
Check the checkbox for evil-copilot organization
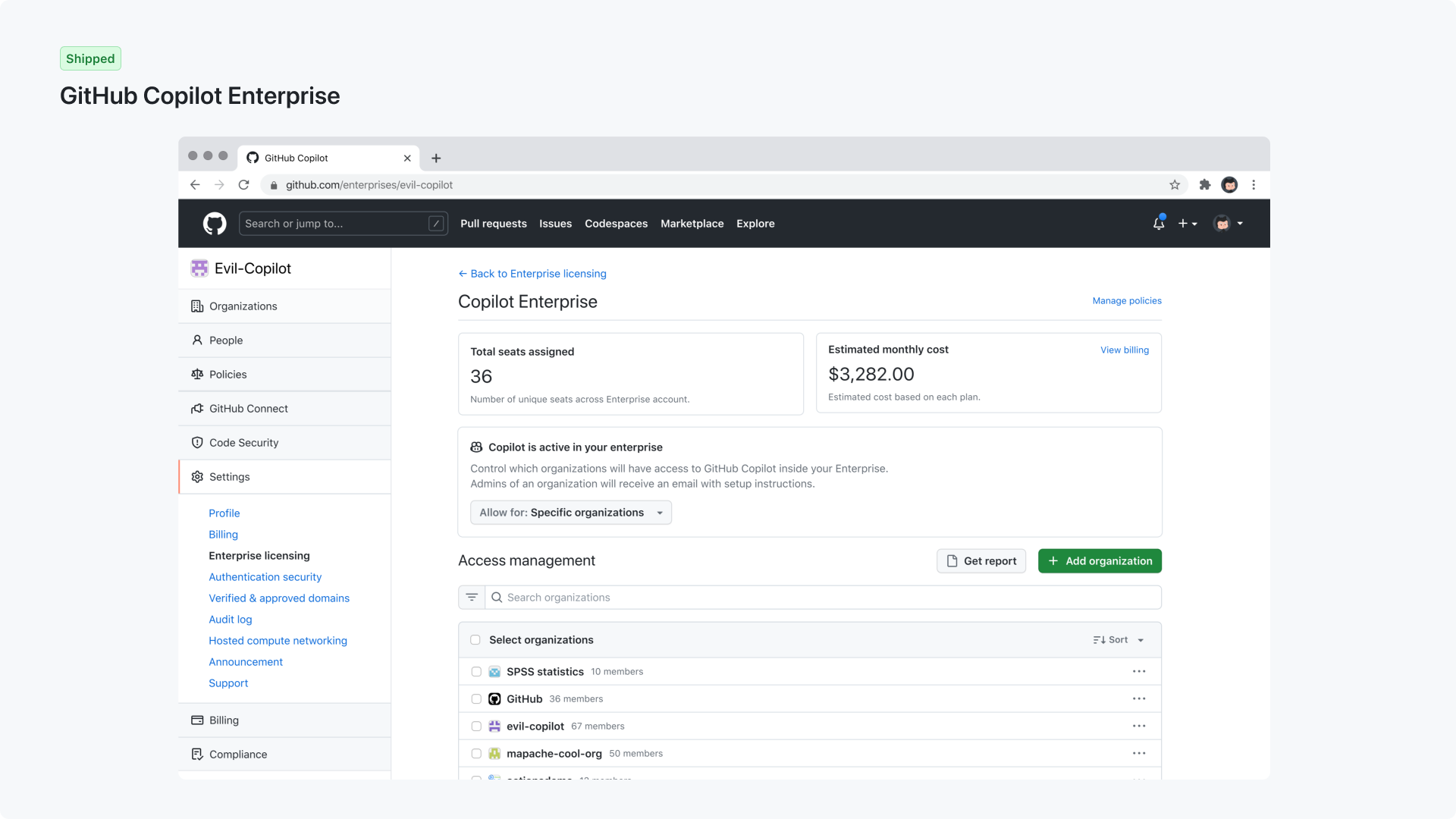(x=475, y=726)
